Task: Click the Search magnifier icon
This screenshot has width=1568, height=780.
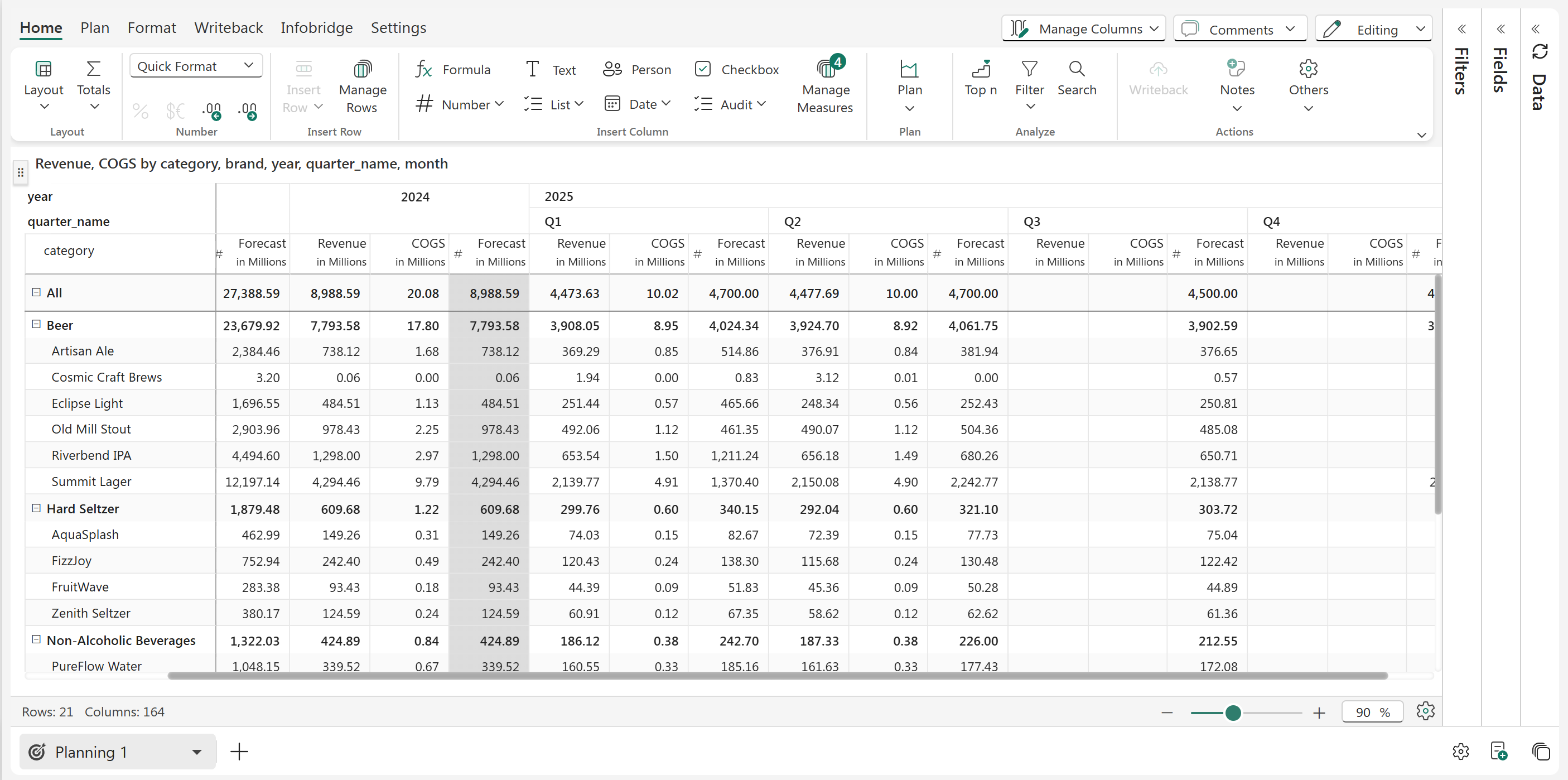Action: coord(1076,69)
